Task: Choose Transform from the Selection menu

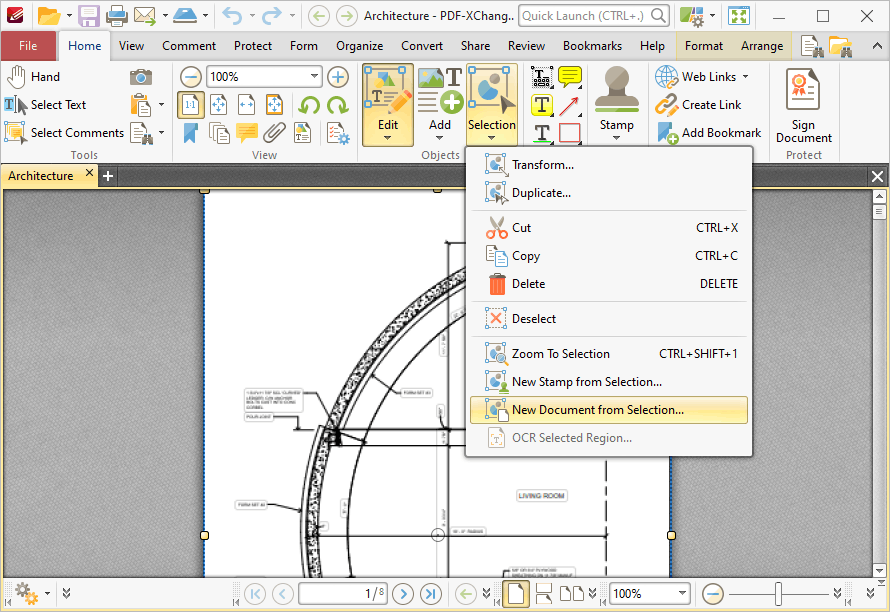Action: click(x=608, y=165)
